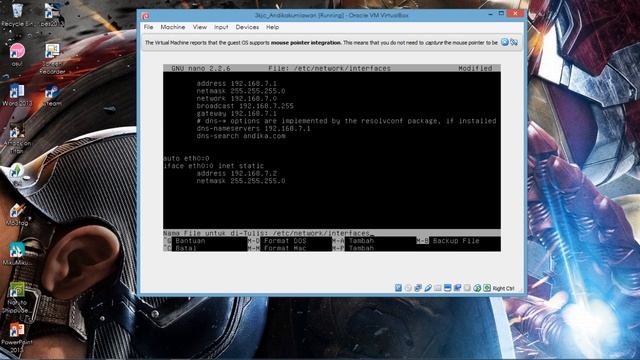Viewport: 640px width, 360px height.
Task: Click the display status indicator
Action: 447,288
